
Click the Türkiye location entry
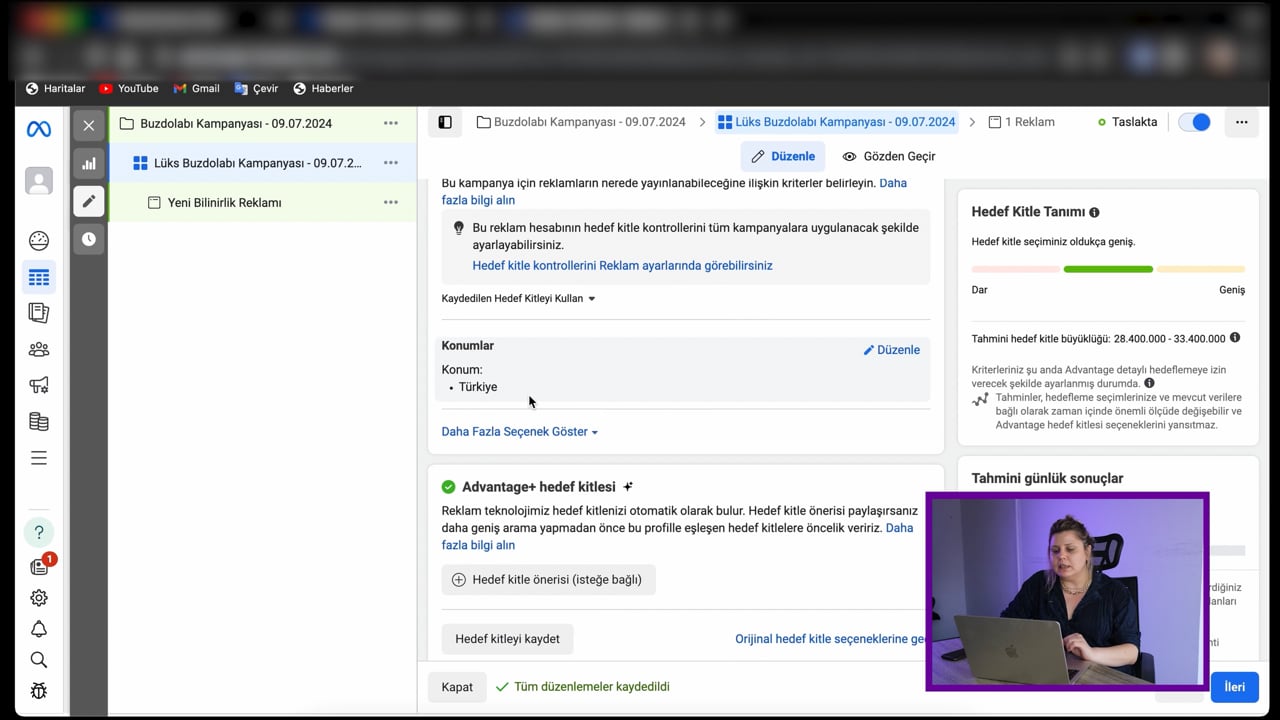tap(478, 387)
